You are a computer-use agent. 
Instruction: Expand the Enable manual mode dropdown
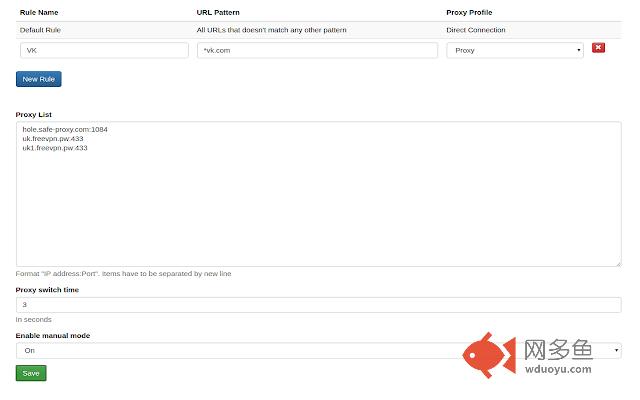(318, 351)
